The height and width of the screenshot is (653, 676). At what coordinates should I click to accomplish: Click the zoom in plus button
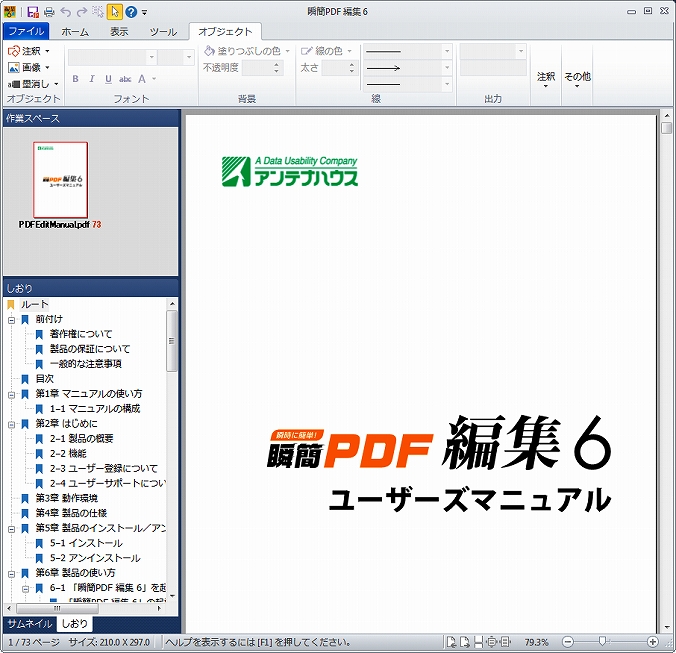click(x=653, y=642)
